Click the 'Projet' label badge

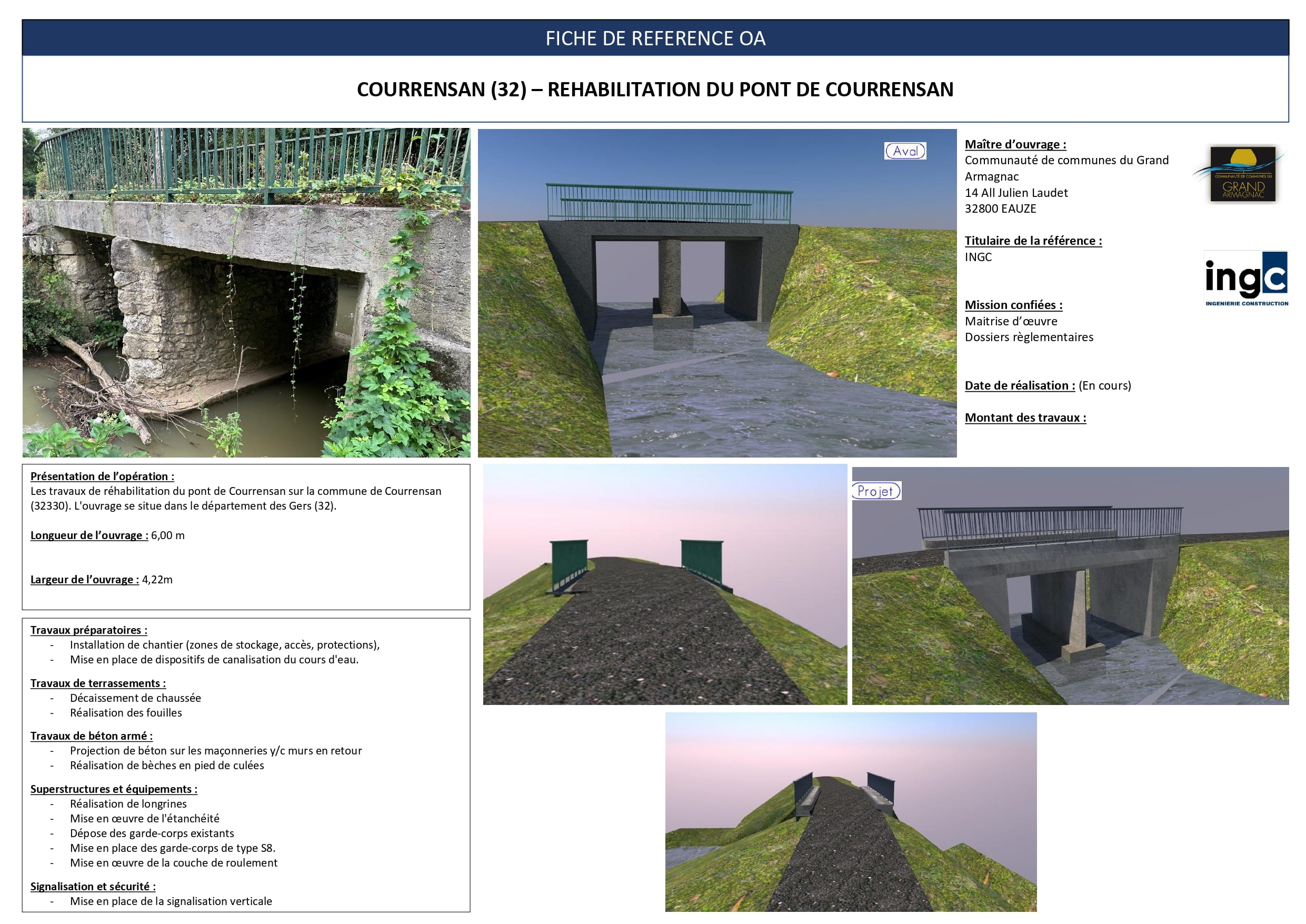876,491
